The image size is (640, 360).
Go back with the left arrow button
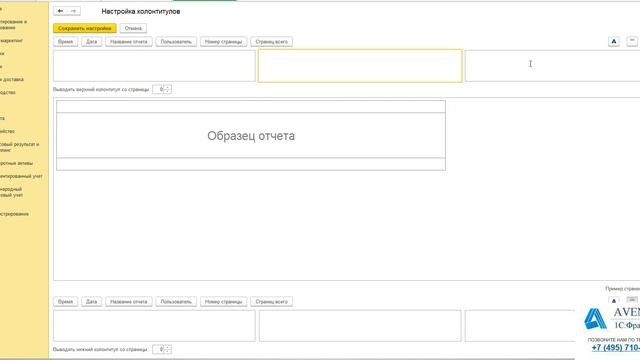pos(60,11)
